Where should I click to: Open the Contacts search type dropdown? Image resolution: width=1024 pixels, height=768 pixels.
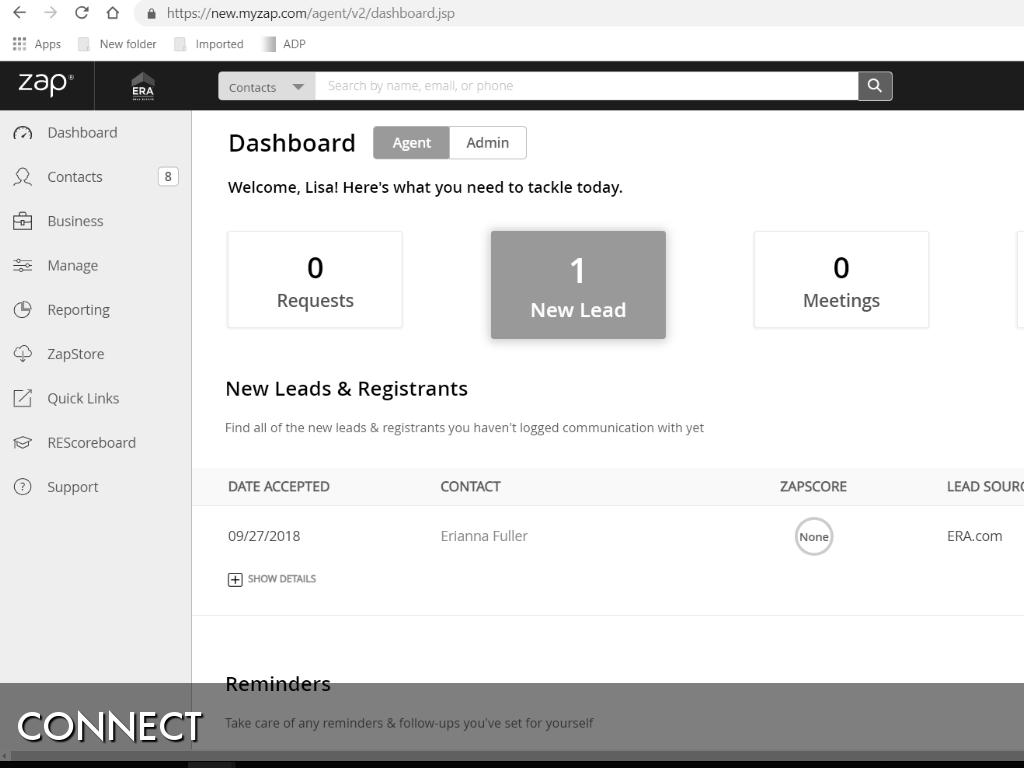point(266,87)
